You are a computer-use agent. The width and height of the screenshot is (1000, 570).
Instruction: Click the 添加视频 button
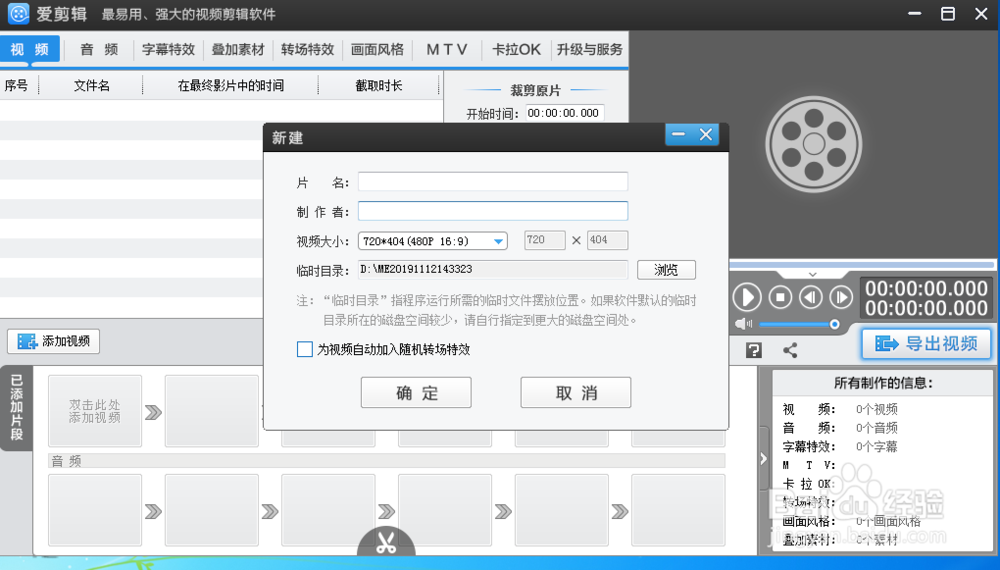(54, 341)
